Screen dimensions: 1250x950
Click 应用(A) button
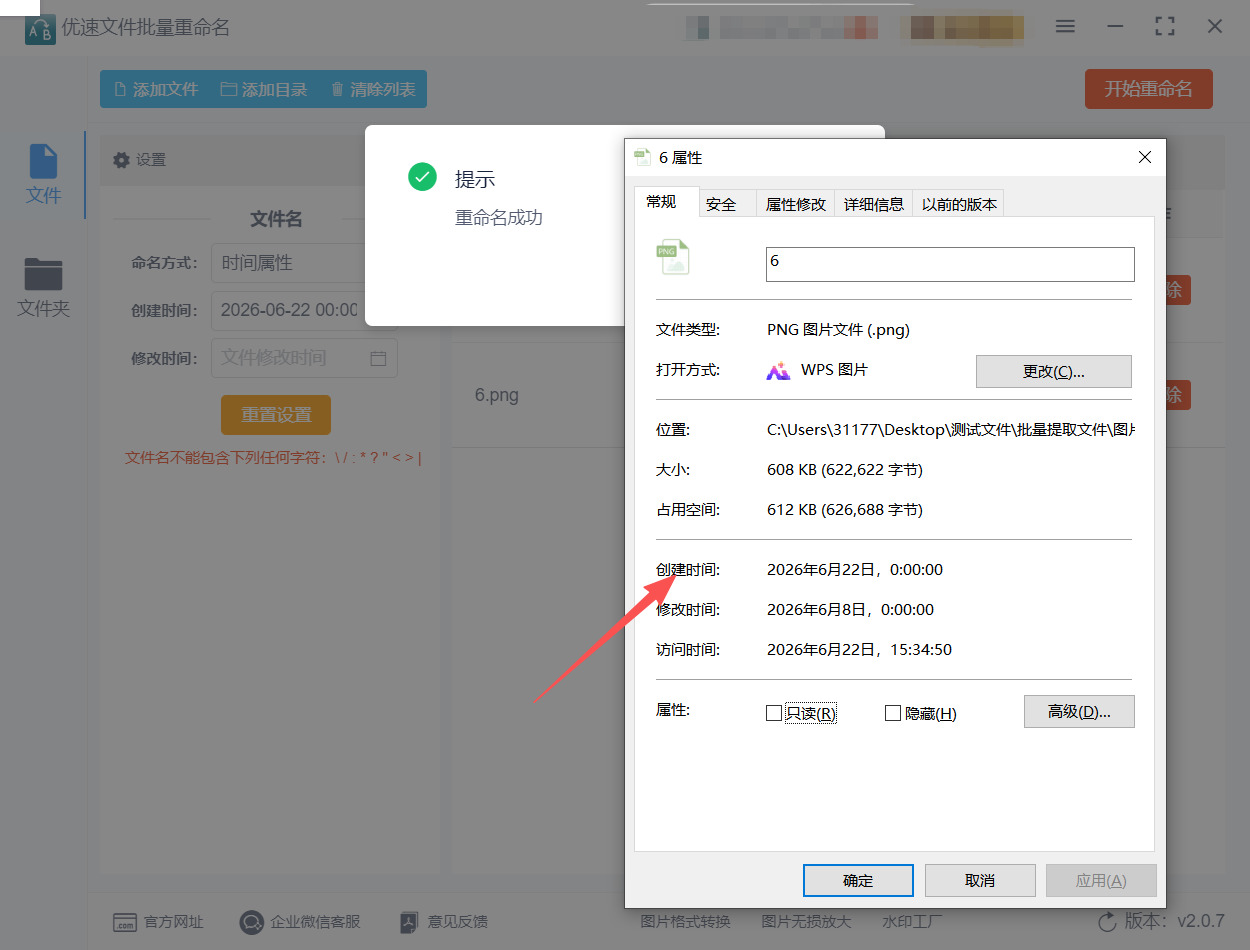pos(1101,880)
